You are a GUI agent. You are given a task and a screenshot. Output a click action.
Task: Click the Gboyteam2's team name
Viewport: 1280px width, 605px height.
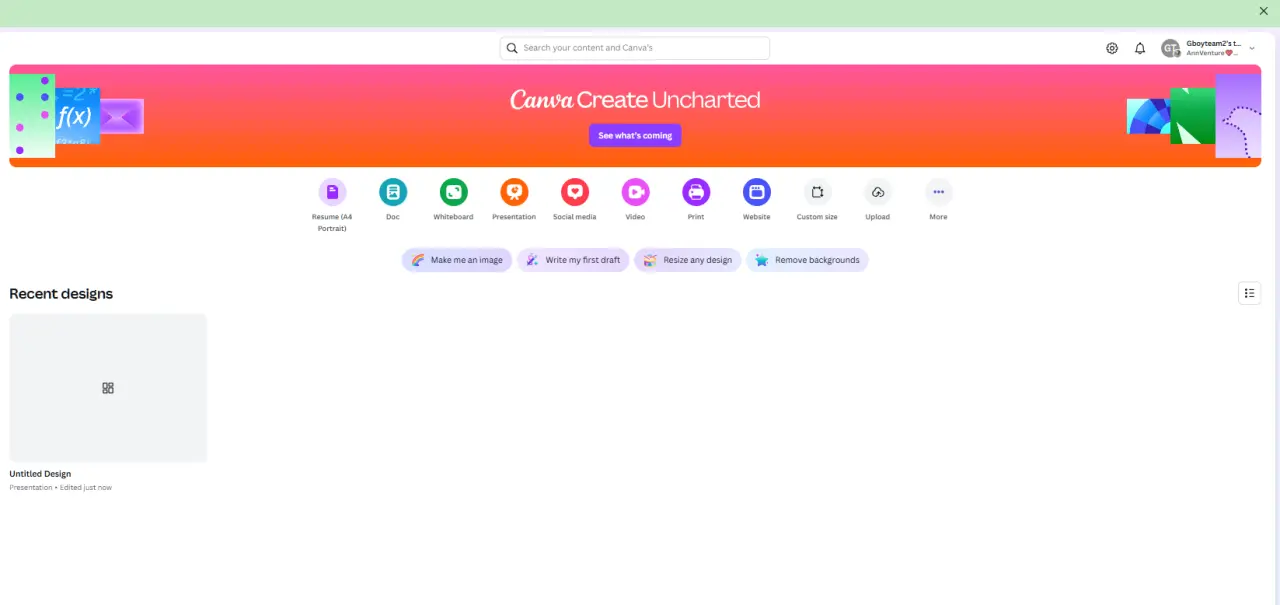point(1213,44)
